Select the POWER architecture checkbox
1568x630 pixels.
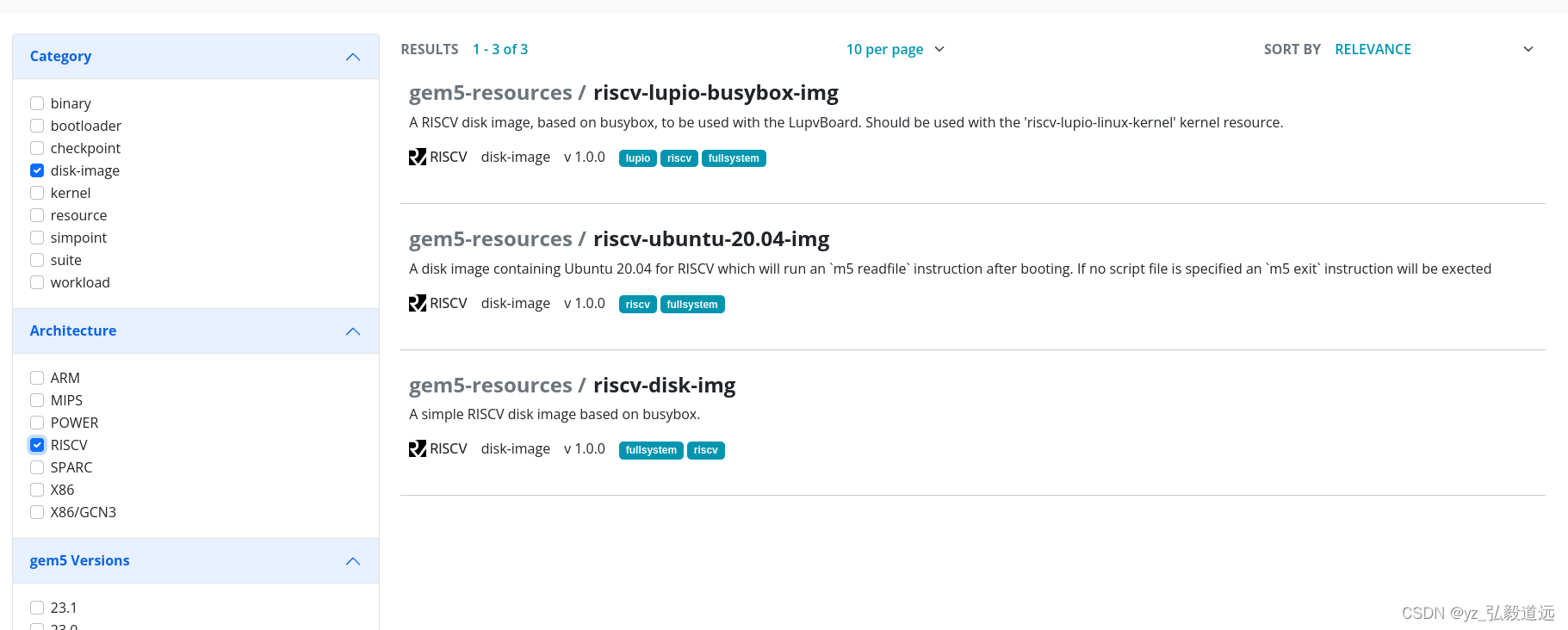(37, 423)
